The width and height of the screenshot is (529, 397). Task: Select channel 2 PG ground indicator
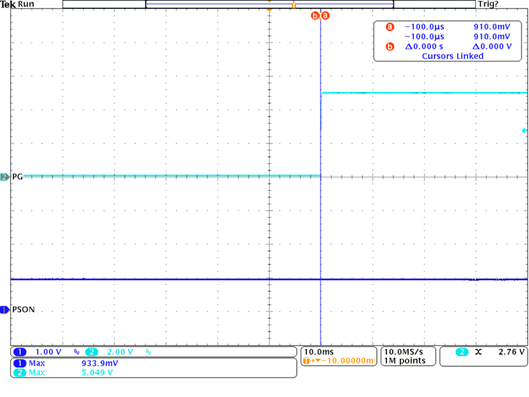pos(4,176)
